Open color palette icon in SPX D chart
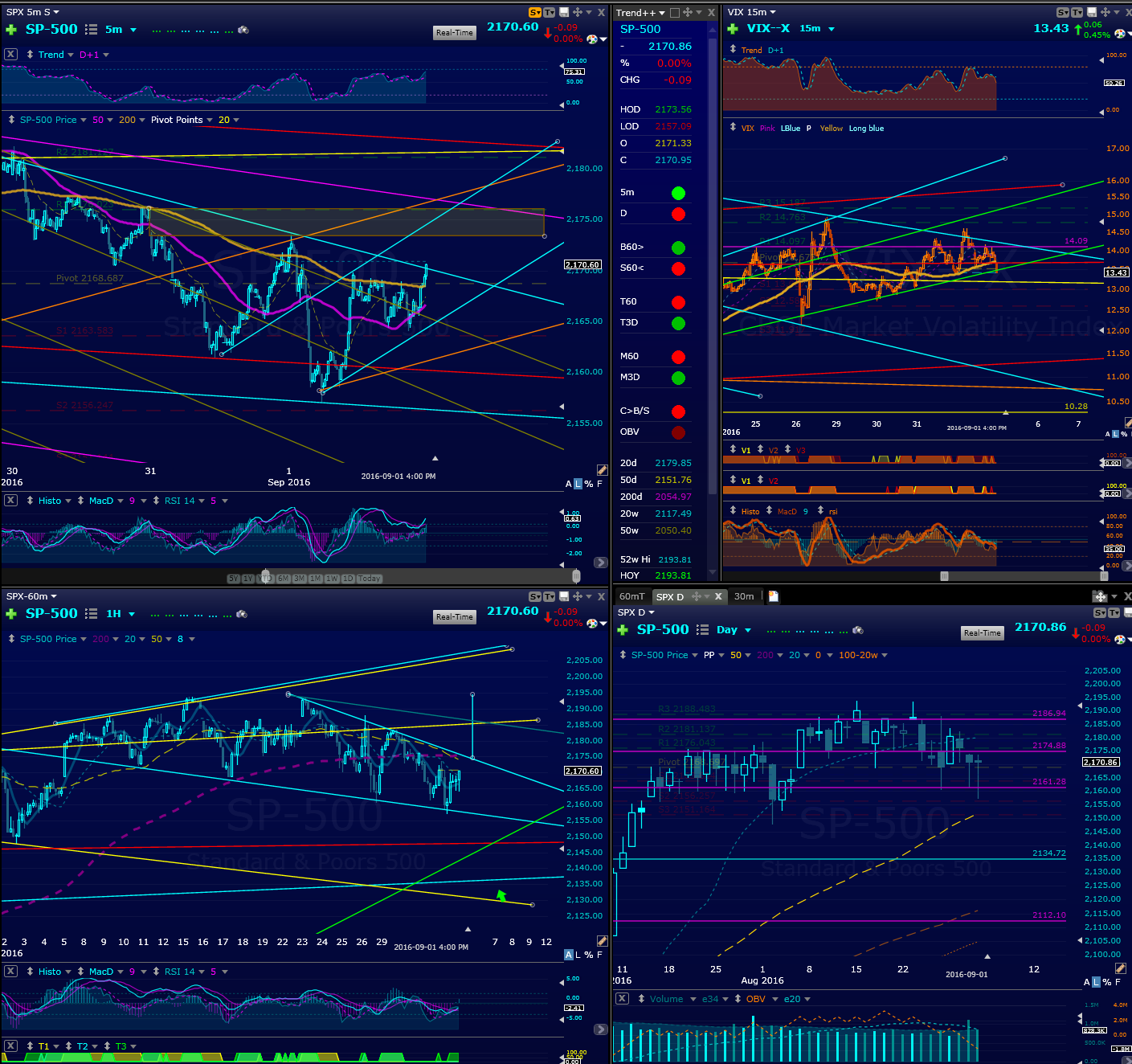 (1120, 639)
